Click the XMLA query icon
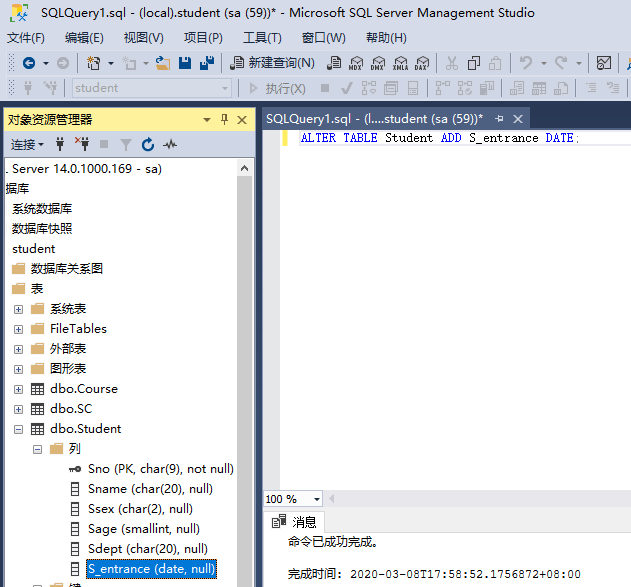Screen dimensions: 631x587 click(400, 63)
